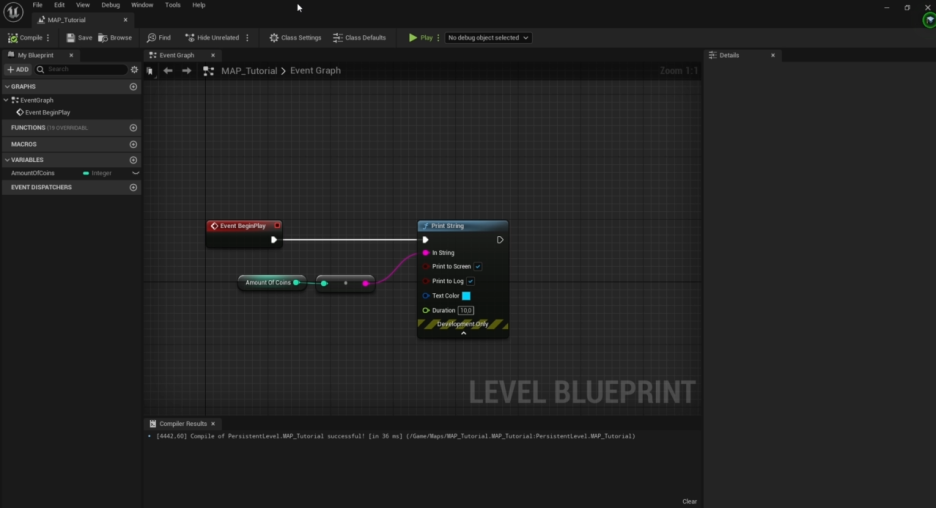The height and width of the screenshot is (508, 936).
Task: Collapse the Graphs section
Action: click(7, 87)
